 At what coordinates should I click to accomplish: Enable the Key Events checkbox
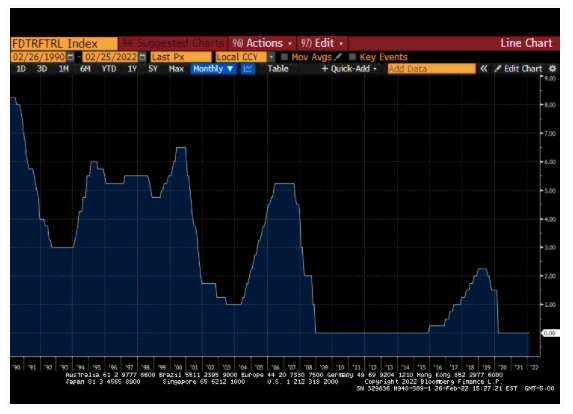click(x=352, y=57)
